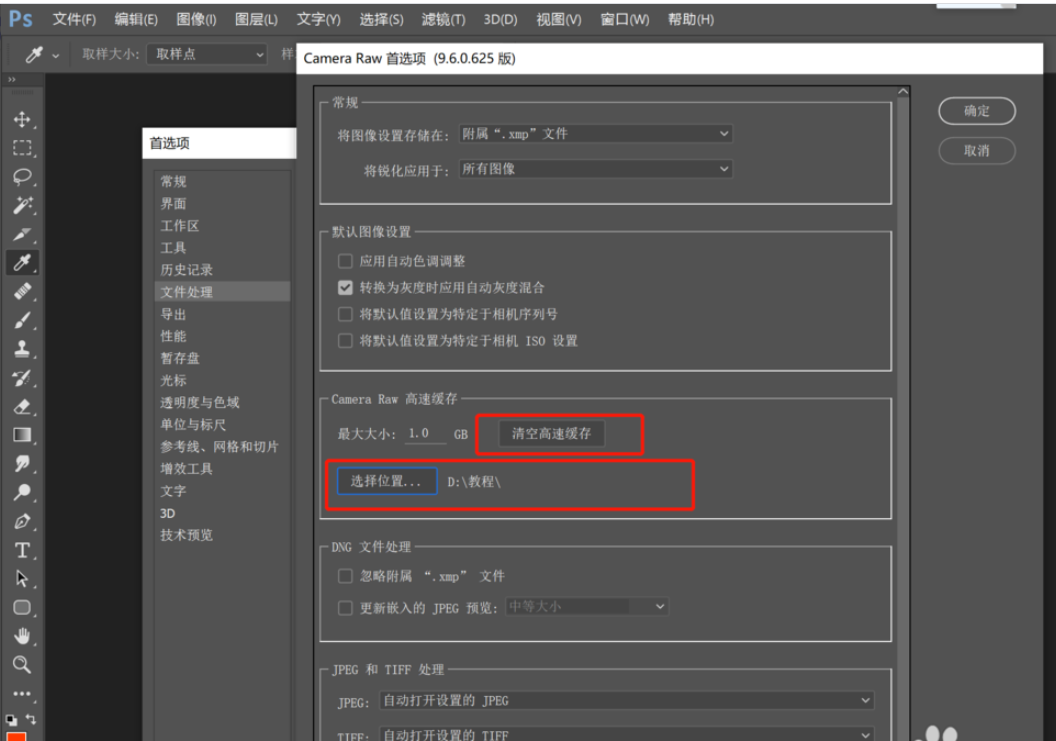Click the orange foreground color swatch

(16, 736)
